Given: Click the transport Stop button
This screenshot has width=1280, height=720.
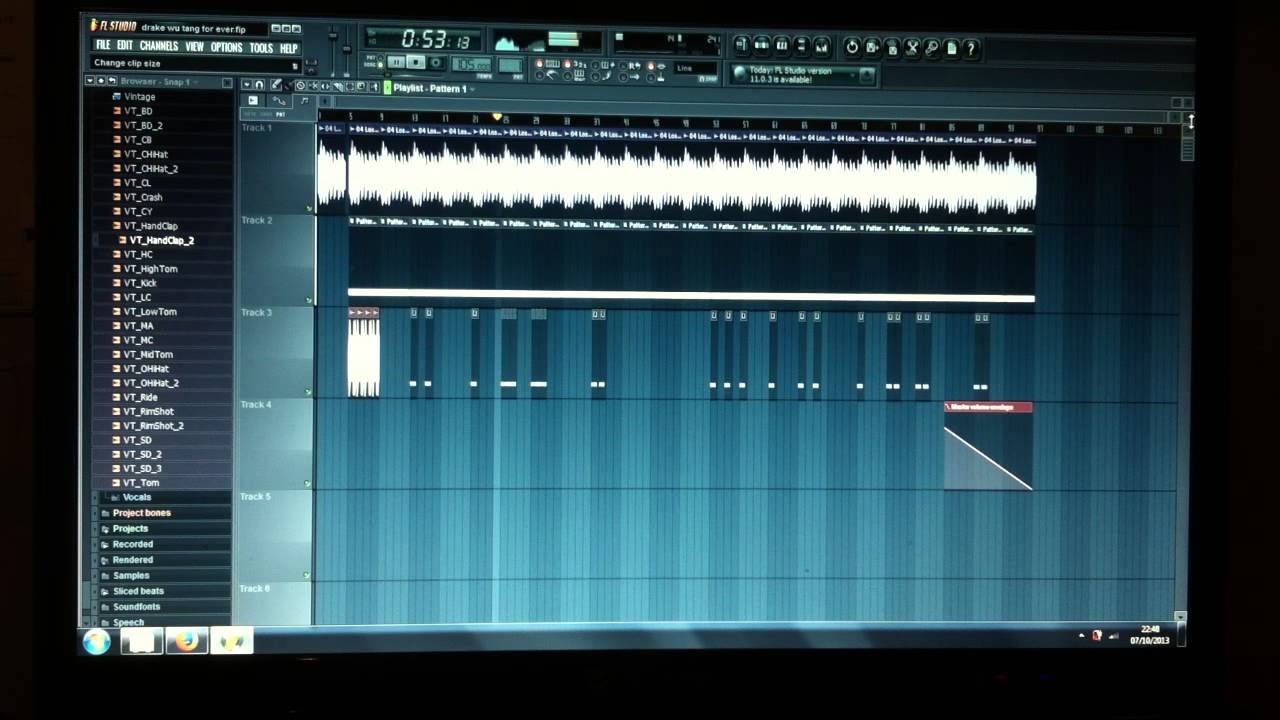Looking at the screenshot, I should [x=415, y=62].
